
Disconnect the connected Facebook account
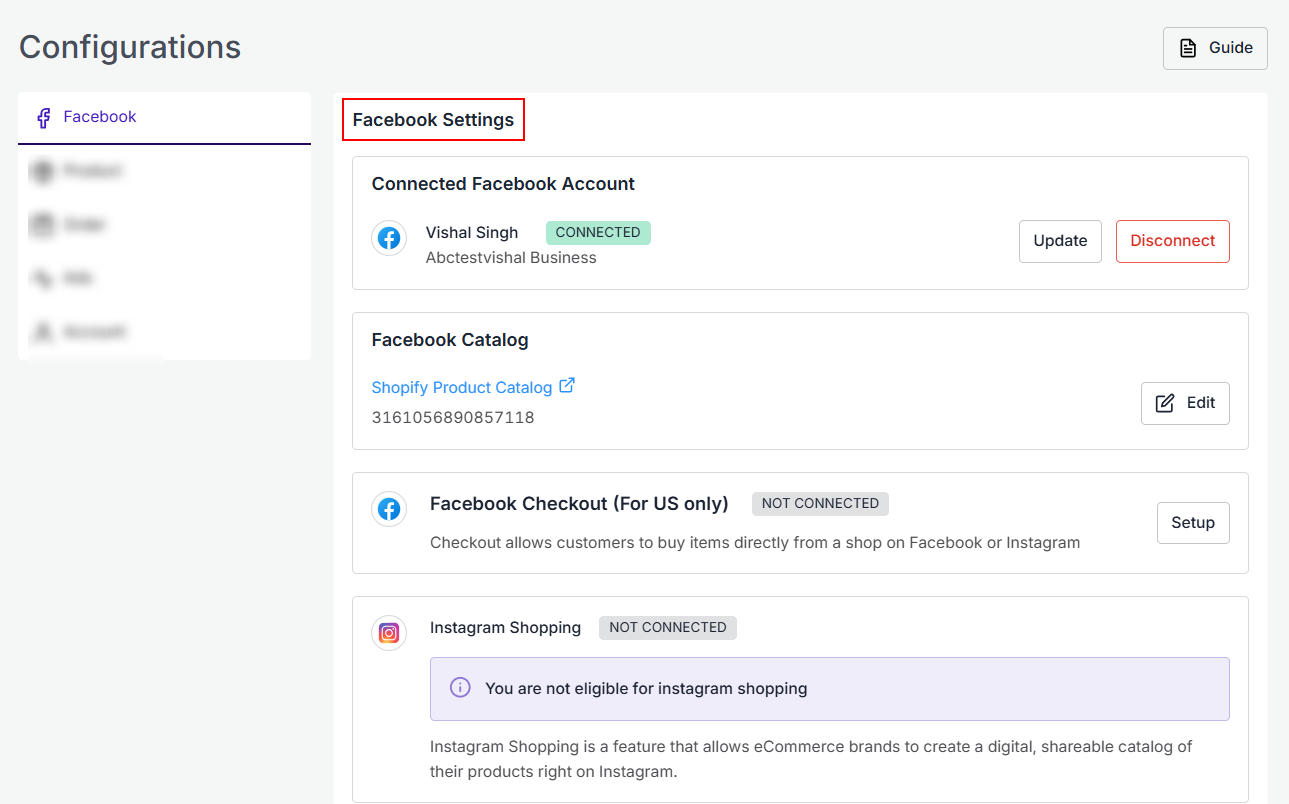[x=1172, y=241]
